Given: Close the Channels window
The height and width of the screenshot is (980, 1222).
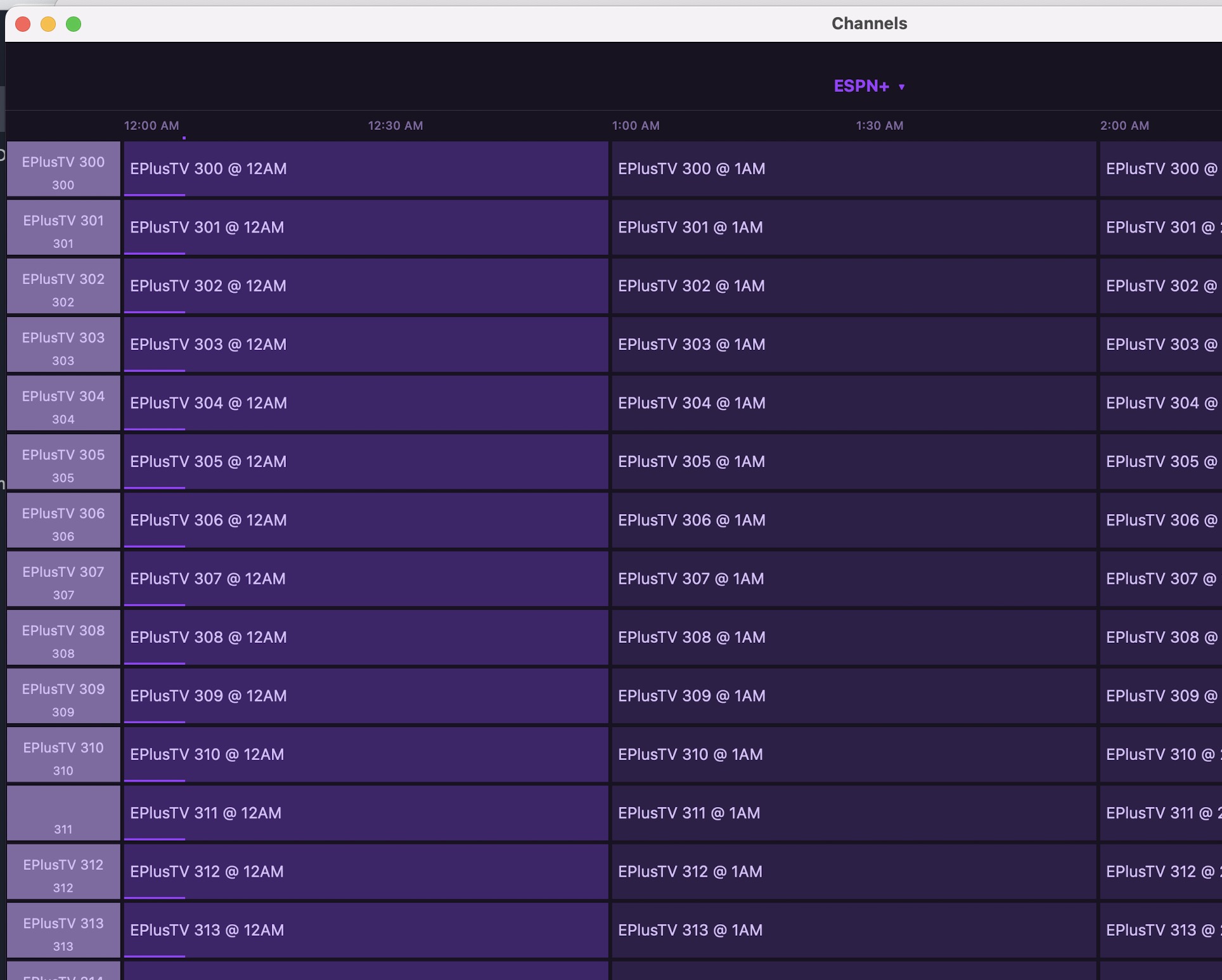Looking at the screenshot, I should coord(23,24).
